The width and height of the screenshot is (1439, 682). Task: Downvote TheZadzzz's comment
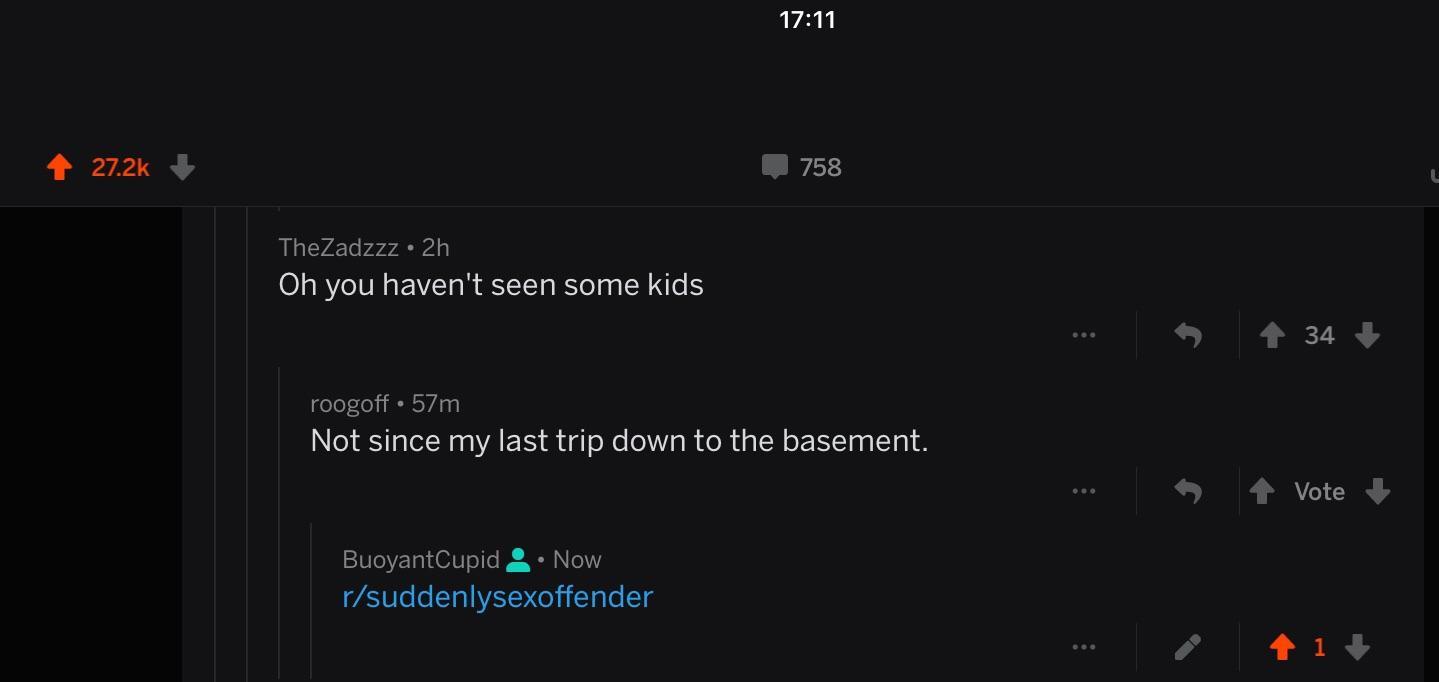1367,336
